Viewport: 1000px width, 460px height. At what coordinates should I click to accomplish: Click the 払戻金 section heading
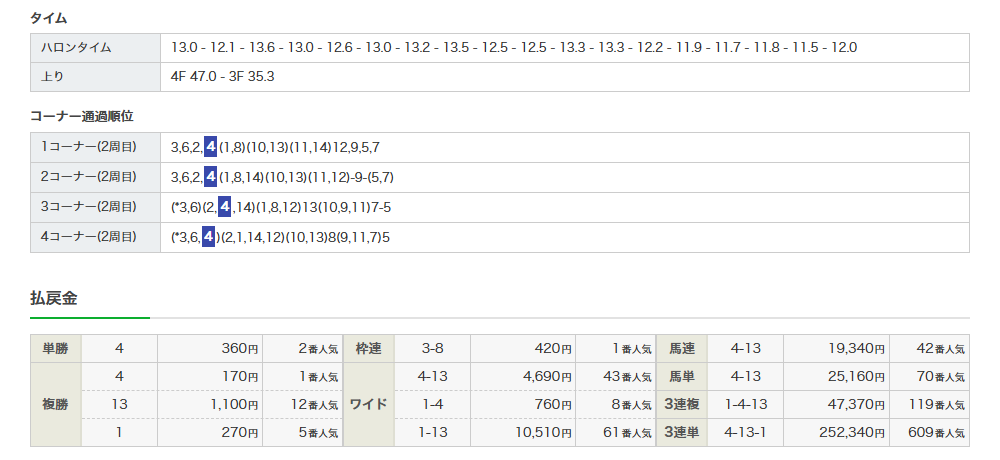click(54, 298)
